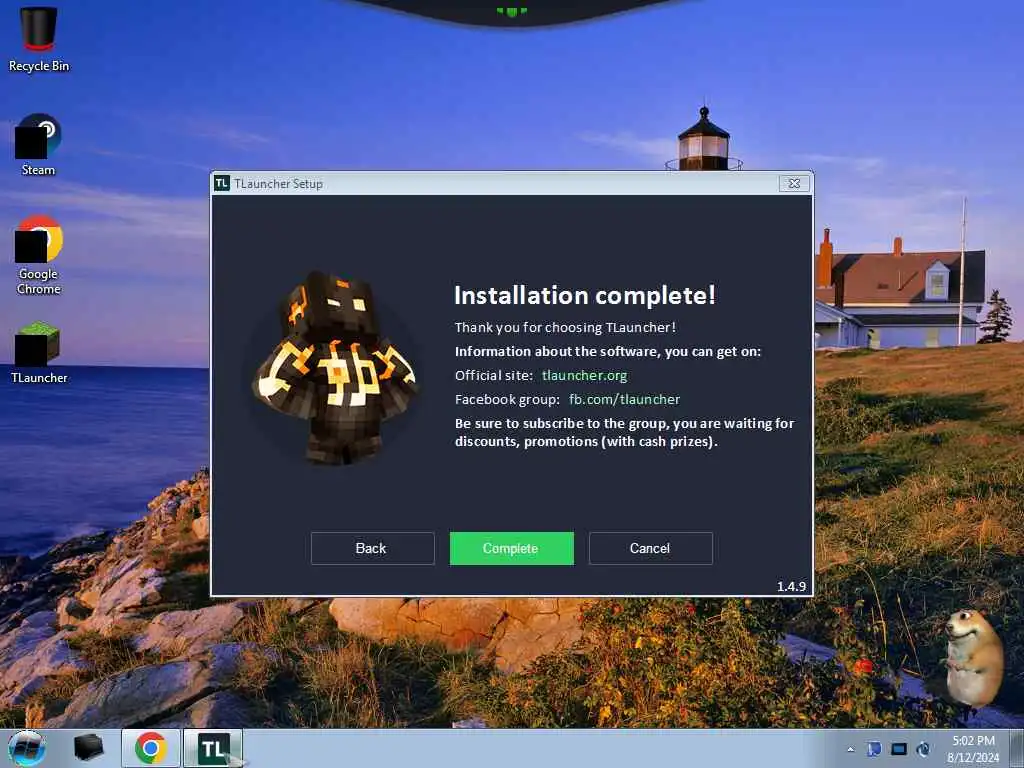
Task: Click the hamster desktop gadget
Action: tap(973, 657)
